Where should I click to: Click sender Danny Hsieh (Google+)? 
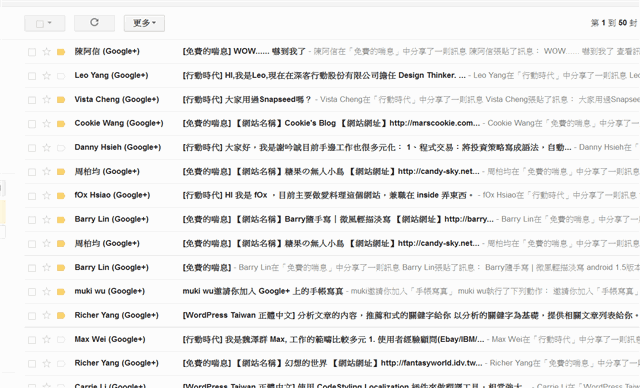click(118, 147)
